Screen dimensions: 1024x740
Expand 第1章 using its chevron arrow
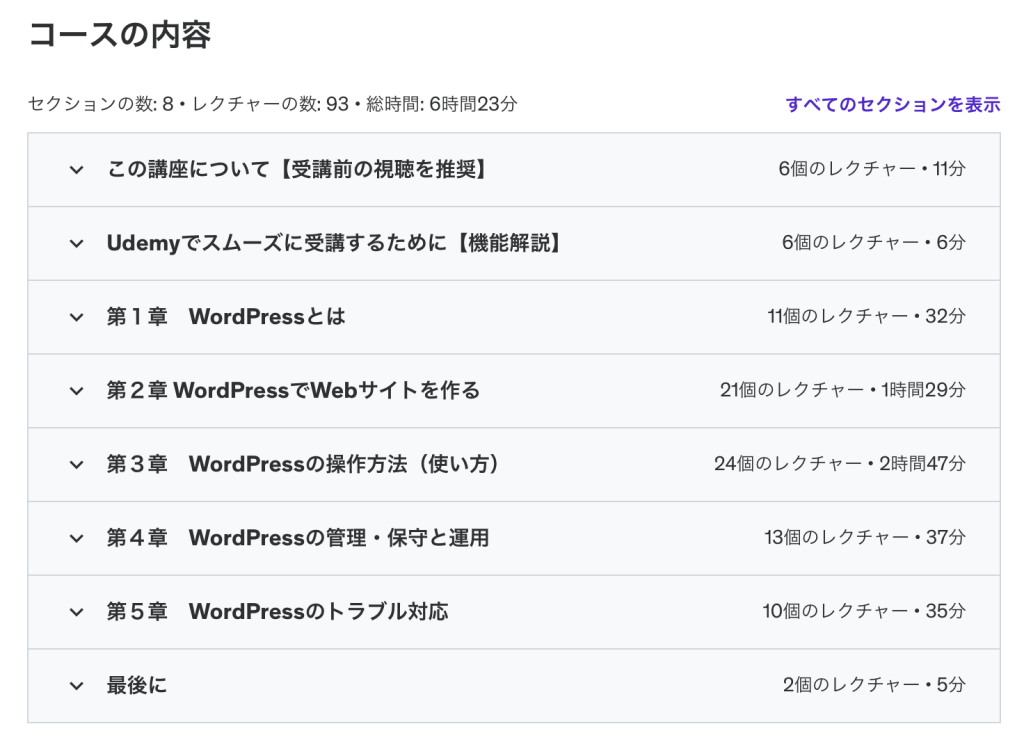(x=76, y=317)
